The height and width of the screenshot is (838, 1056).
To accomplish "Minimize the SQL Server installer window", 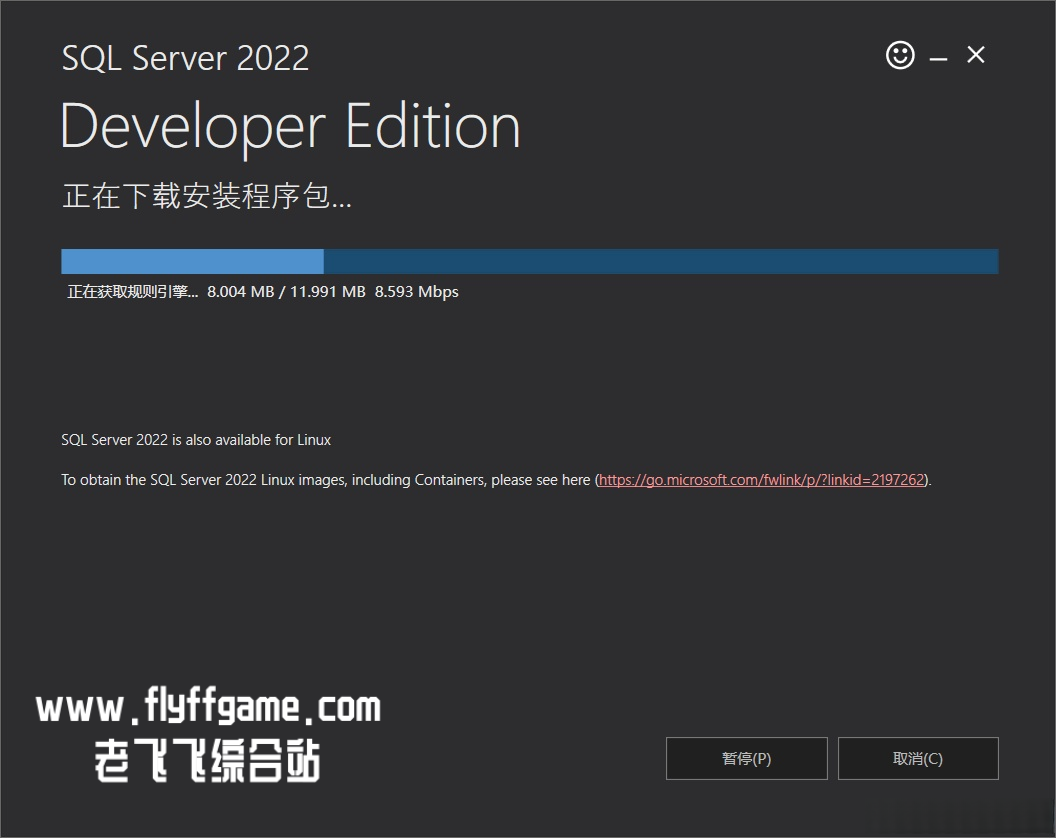I will (x=938, y=59).
